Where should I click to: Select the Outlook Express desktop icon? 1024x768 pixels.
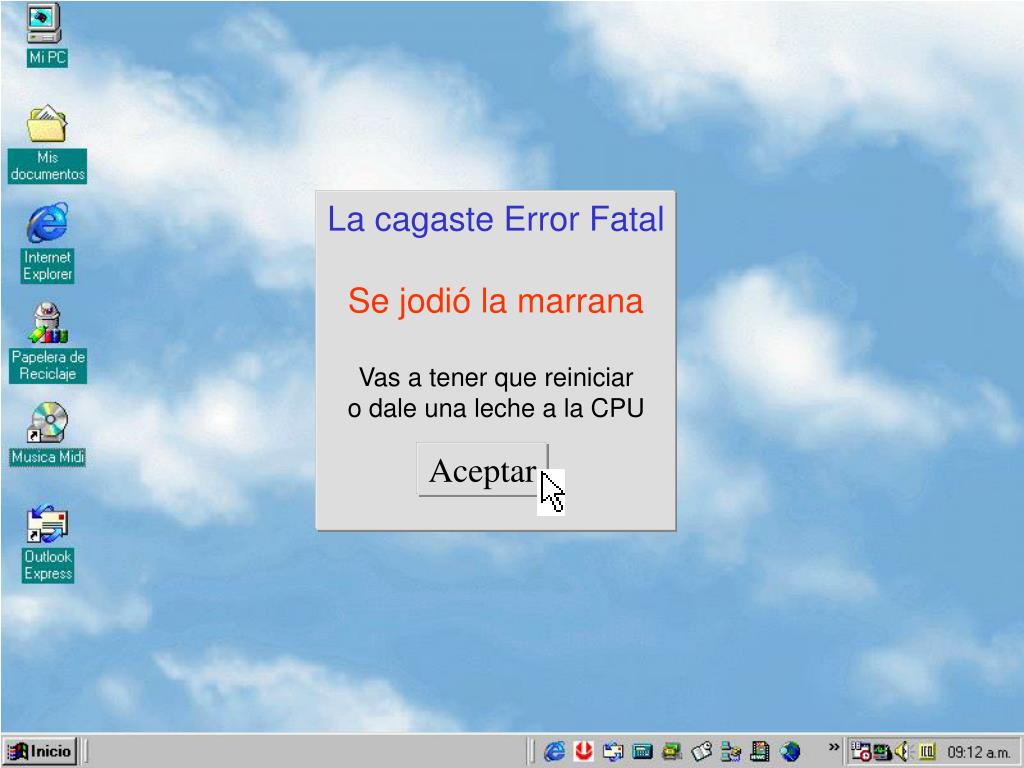(x=47, y=543)
